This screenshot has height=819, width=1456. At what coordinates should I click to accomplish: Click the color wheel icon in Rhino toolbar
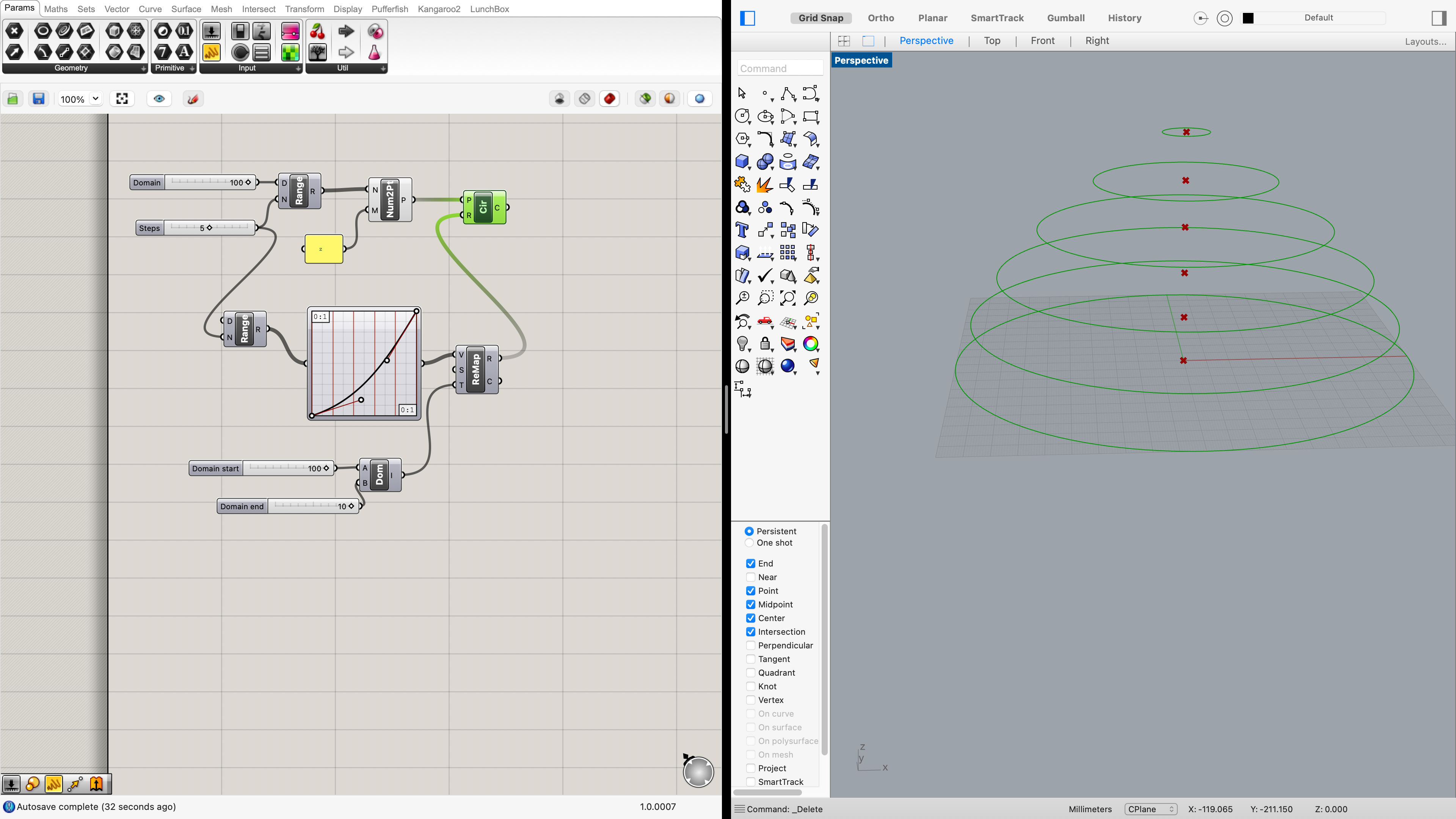(810, 344)
